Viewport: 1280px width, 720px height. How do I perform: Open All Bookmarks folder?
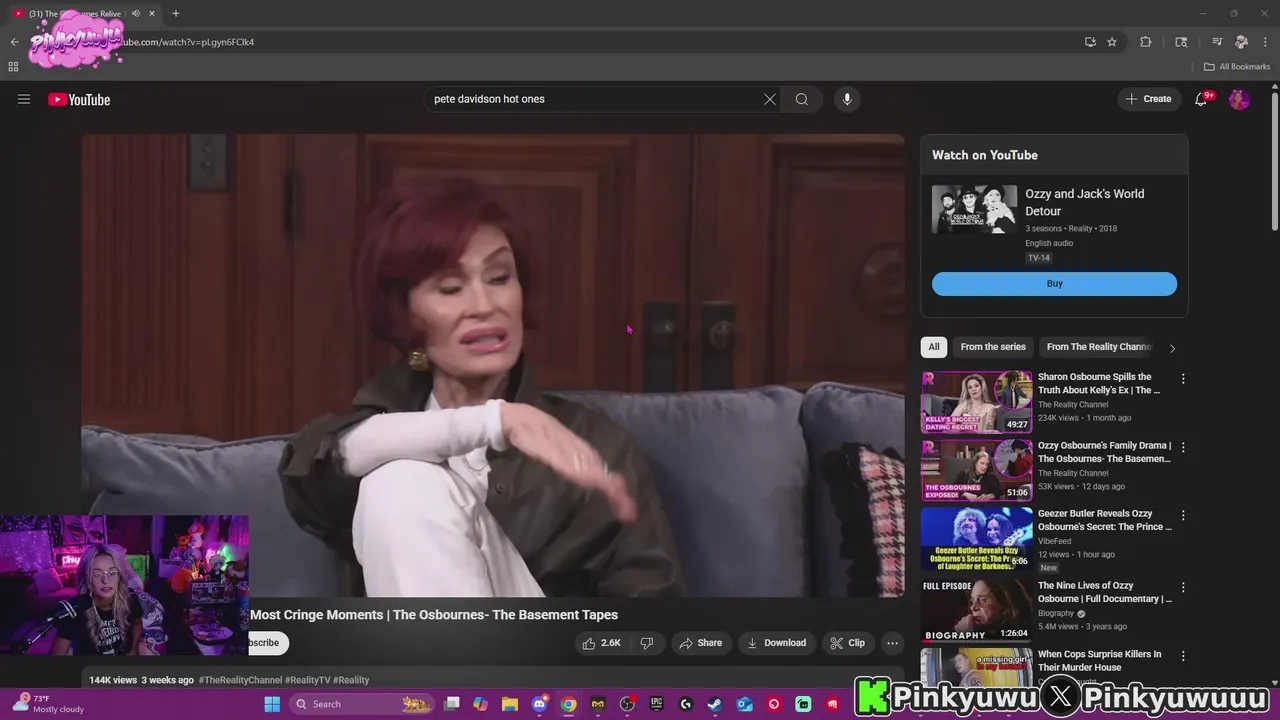pos(1237,67)
